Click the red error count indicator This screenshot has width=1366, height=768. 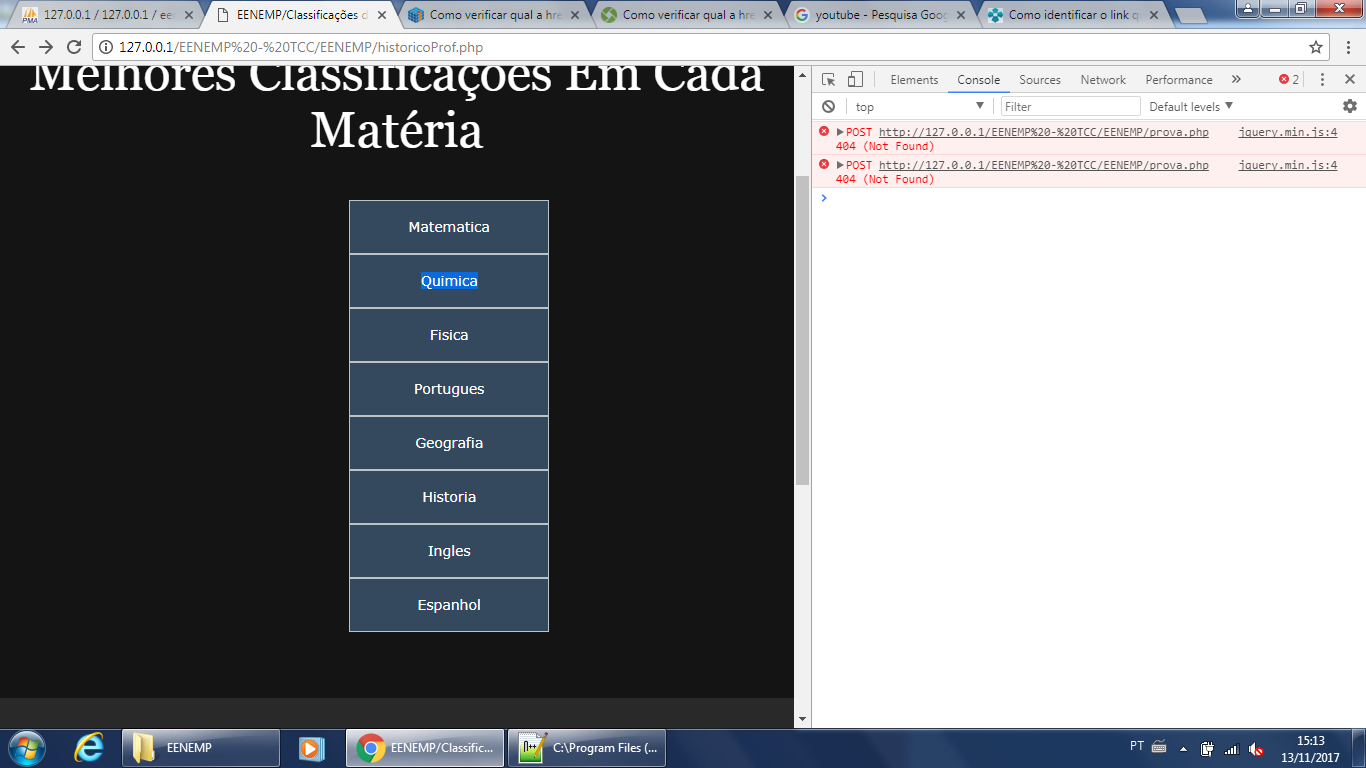(x=1289, y=80)
